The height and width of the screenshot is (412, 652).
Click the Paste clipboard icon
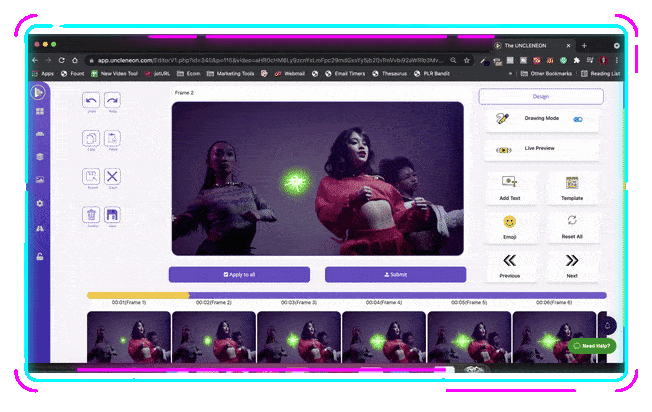coord(112,138)
